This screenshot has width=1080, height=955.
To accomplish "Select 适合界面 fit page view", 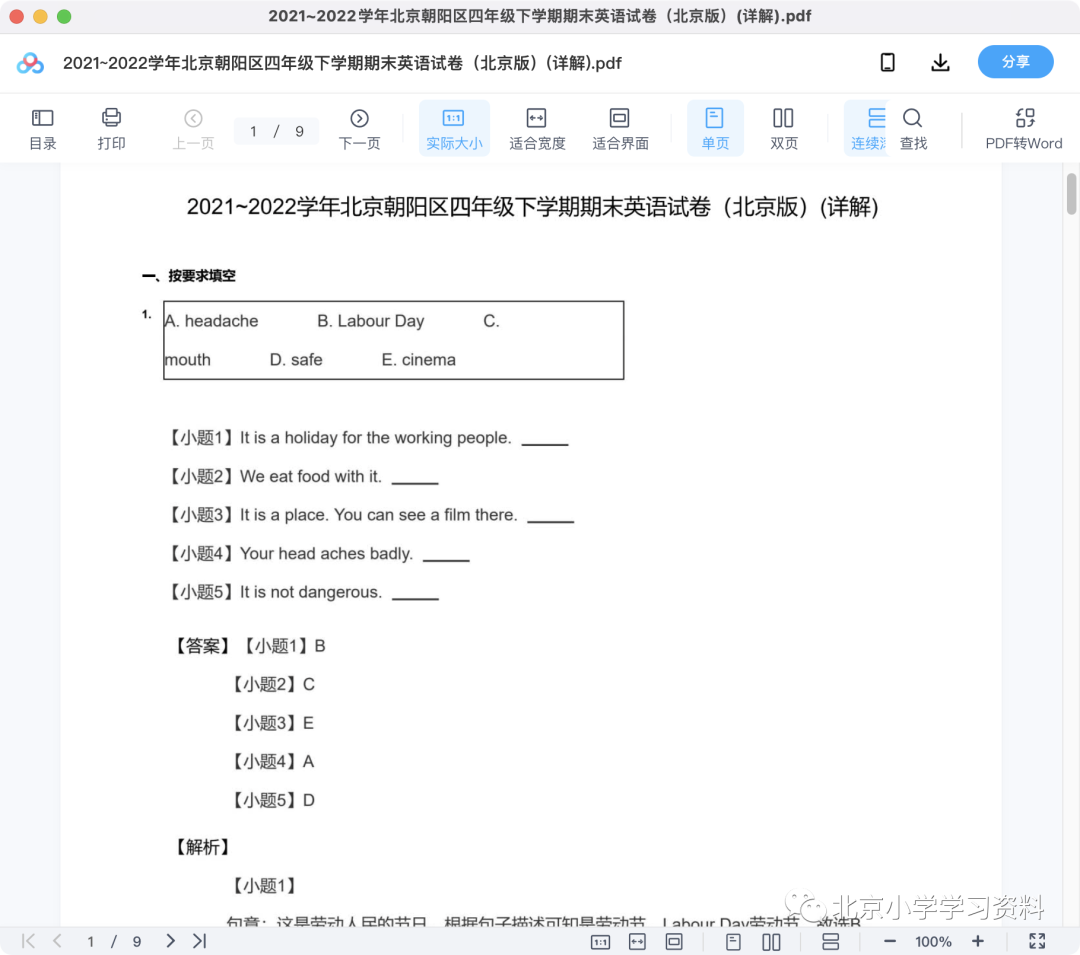I will coord(620,129).
